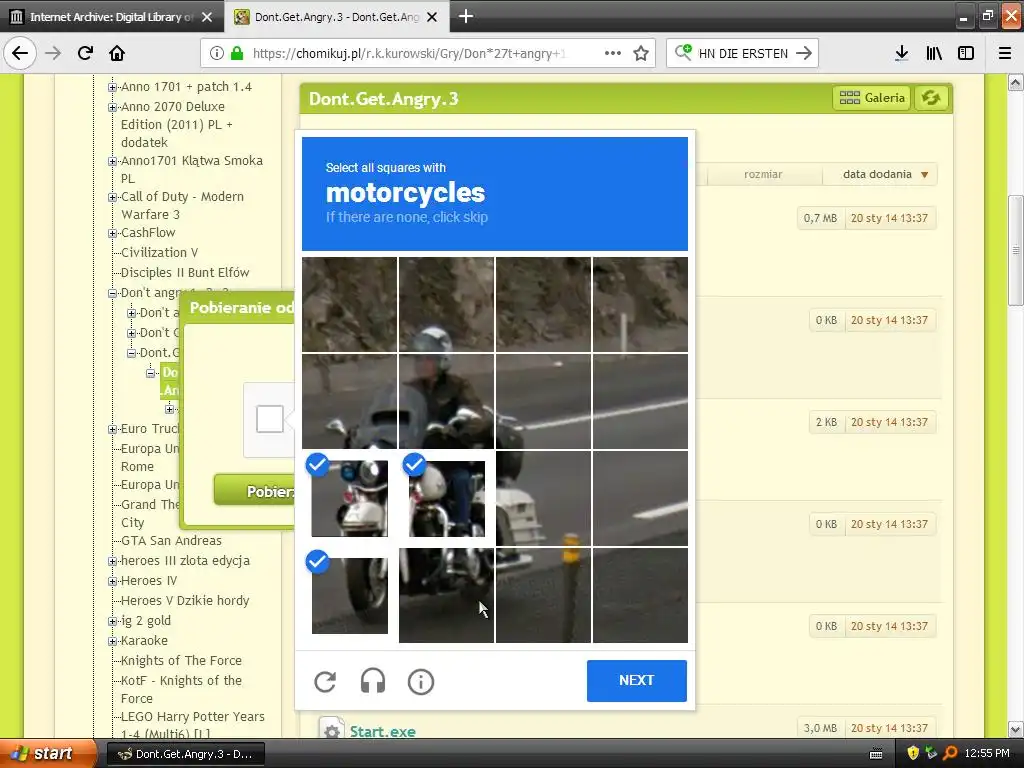Open the Firefox hamburger menu
The height and width of the screenshot is (768, 1024).
tap(1005, 53)
